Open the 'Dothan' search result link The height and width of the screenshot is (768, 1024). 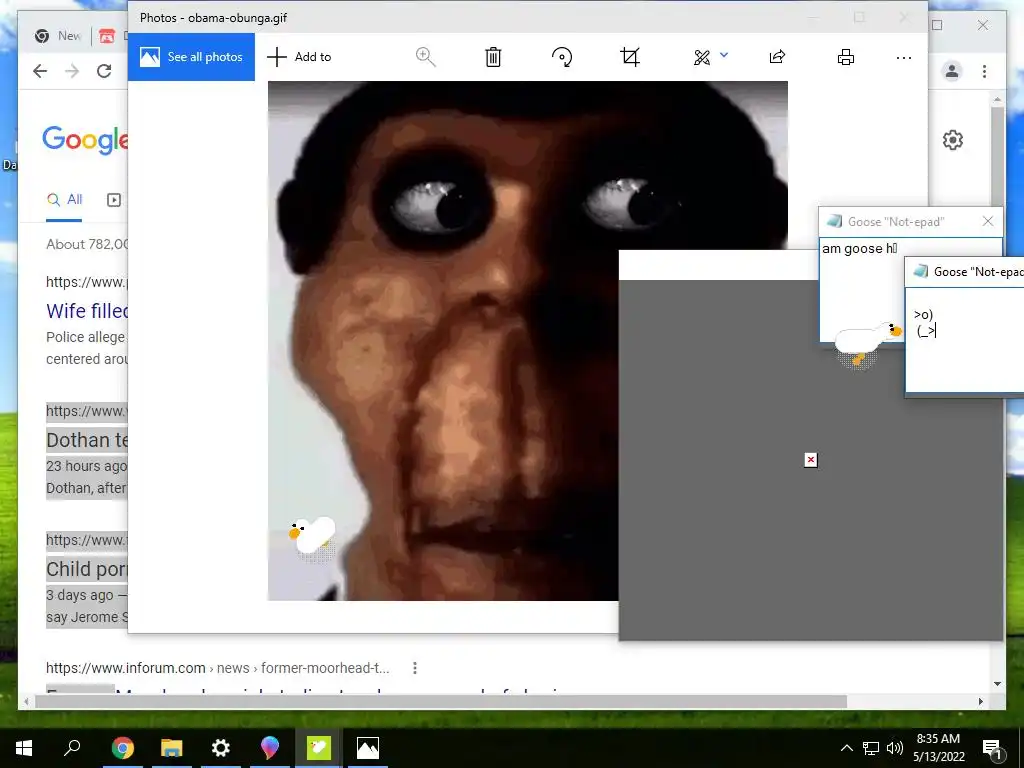pyautogui.click(x=87, y=440)
